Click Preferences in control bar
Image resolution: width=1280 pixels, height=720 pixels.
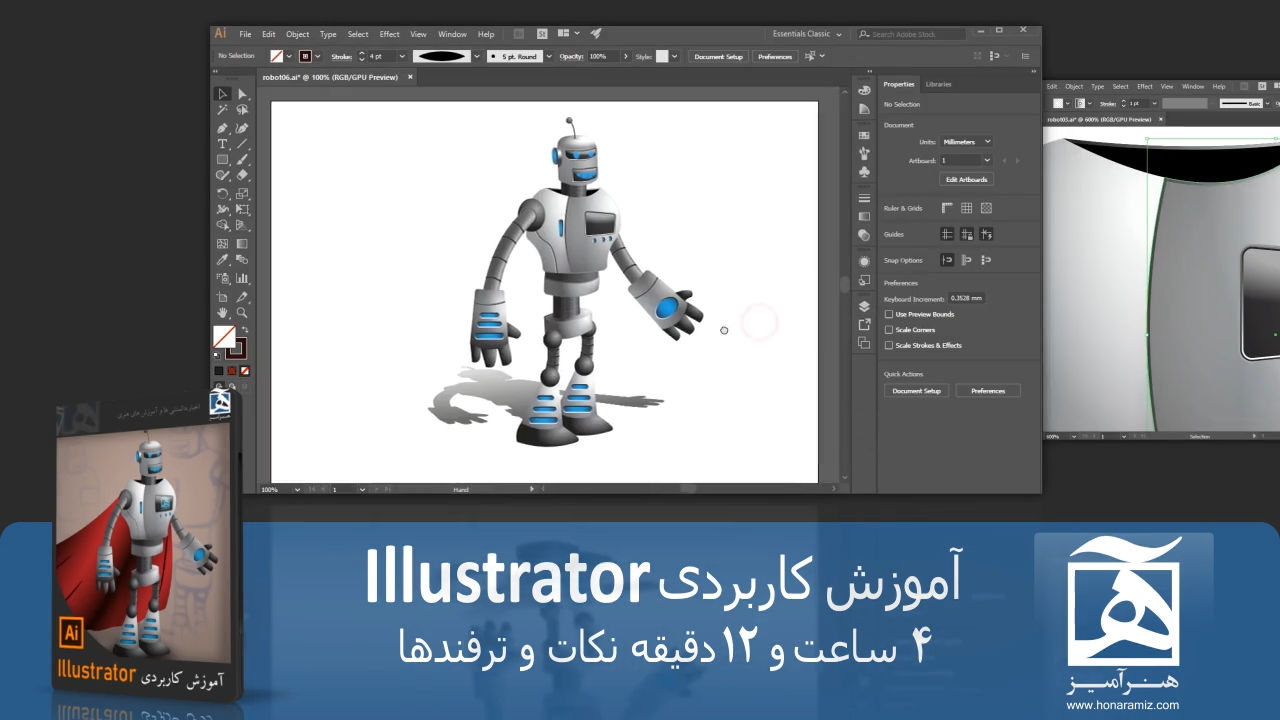pos(775,56)
